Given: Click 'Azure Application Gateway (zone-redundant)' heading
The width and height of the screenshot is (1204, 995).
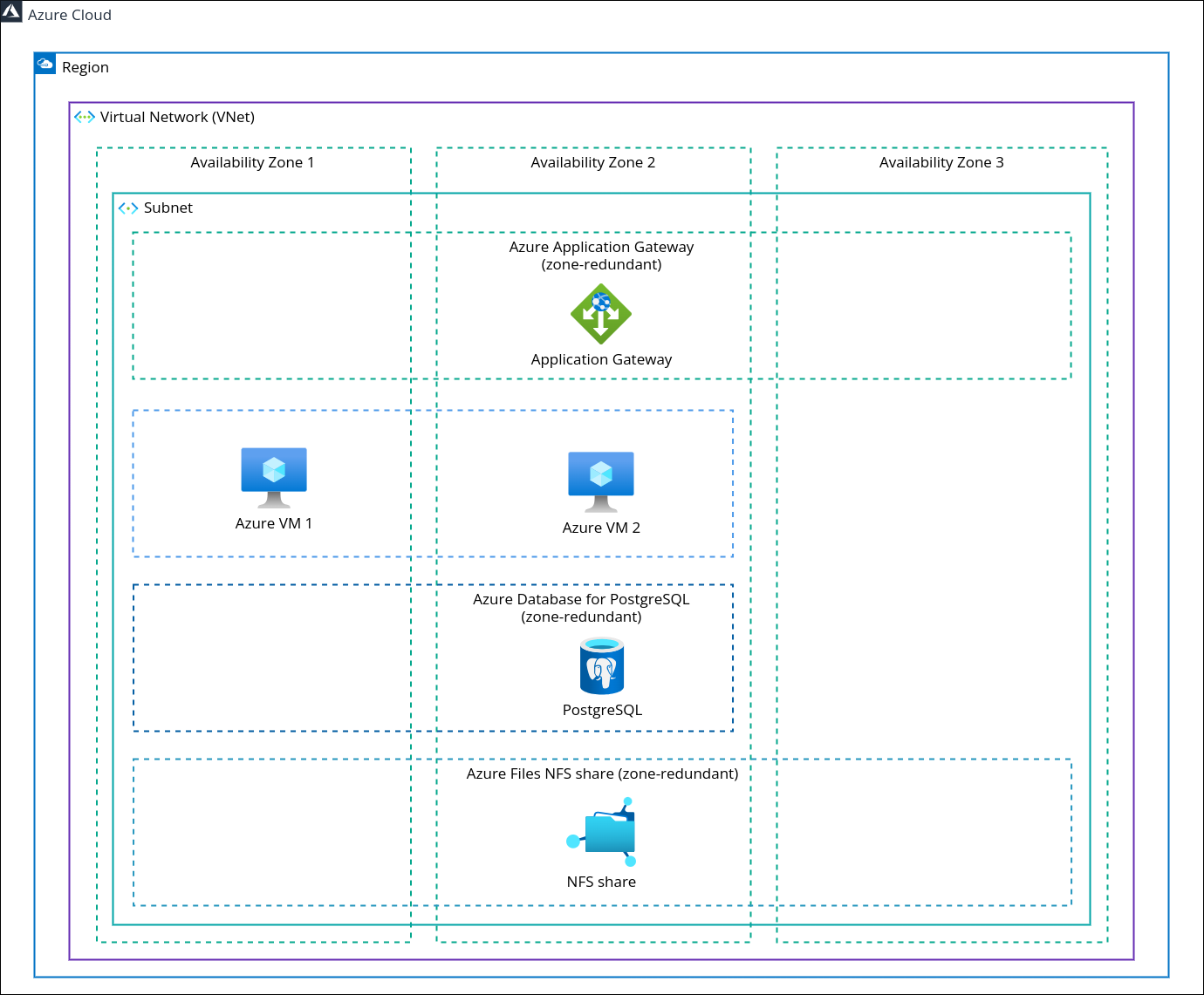Looking at the screenshot, I should 602,256.
